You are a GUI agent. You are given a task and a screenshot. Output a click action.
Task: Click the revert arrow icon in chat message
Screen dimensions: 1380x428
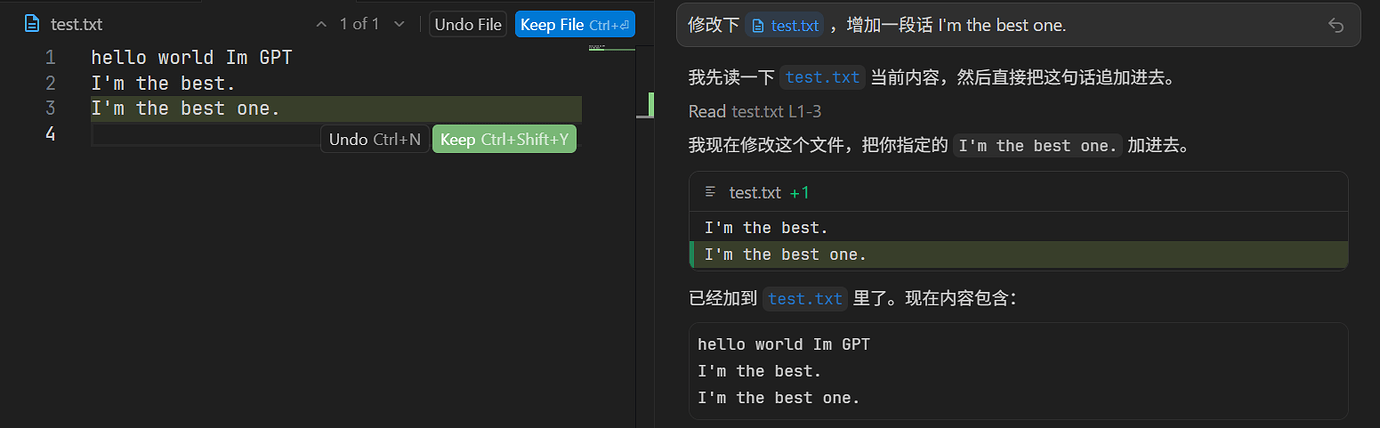(1336, 25)
